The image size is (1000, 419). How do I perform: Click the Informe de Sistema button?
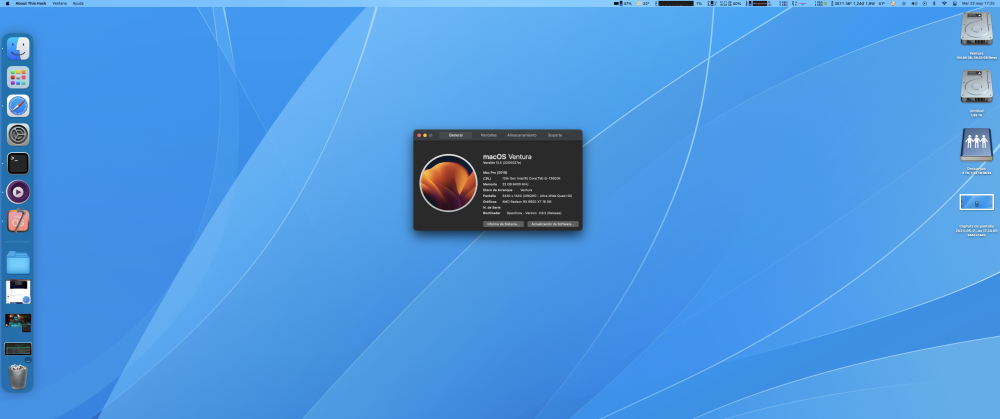click(503, 224)
